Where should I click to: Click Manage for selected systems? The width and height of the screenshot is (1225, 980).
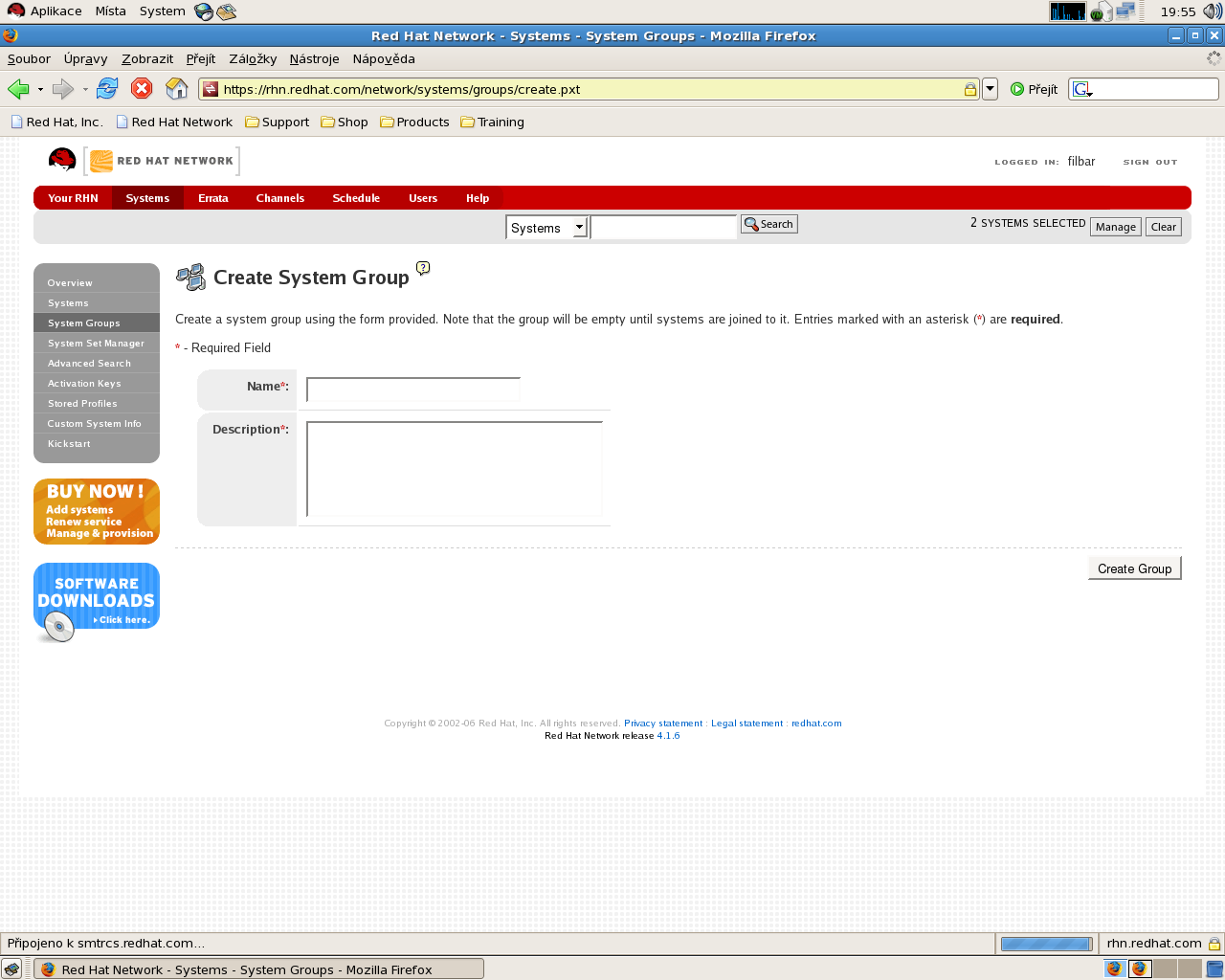[1116, 227]
